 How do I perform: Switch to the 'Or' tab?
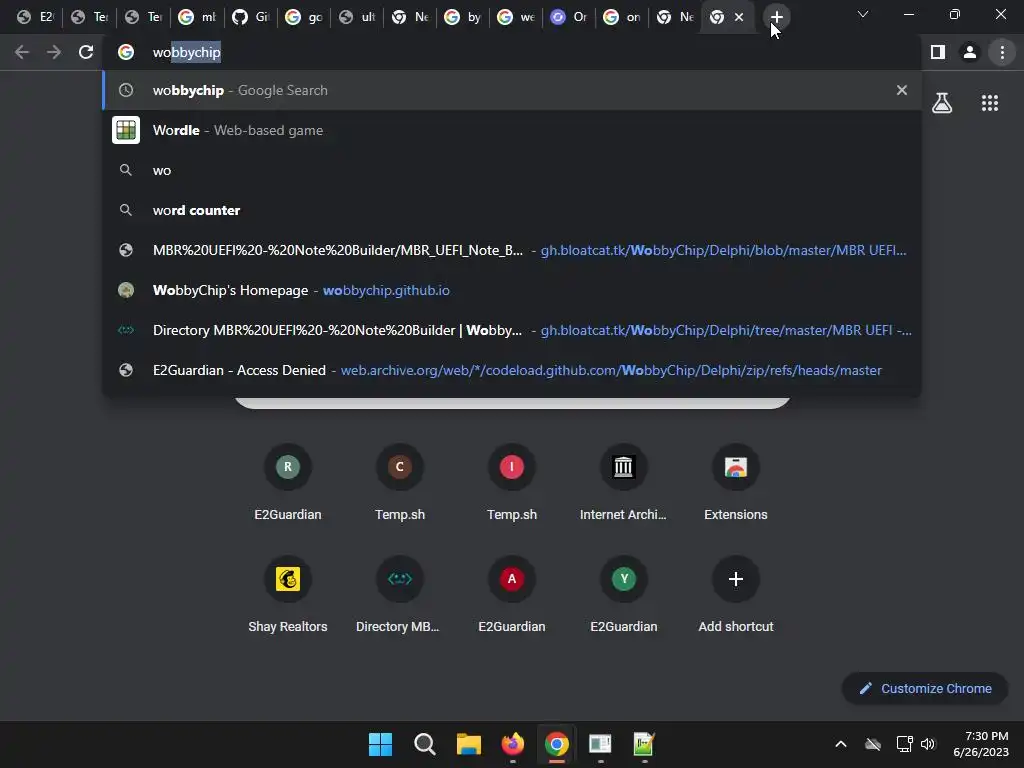click(569, 17)
